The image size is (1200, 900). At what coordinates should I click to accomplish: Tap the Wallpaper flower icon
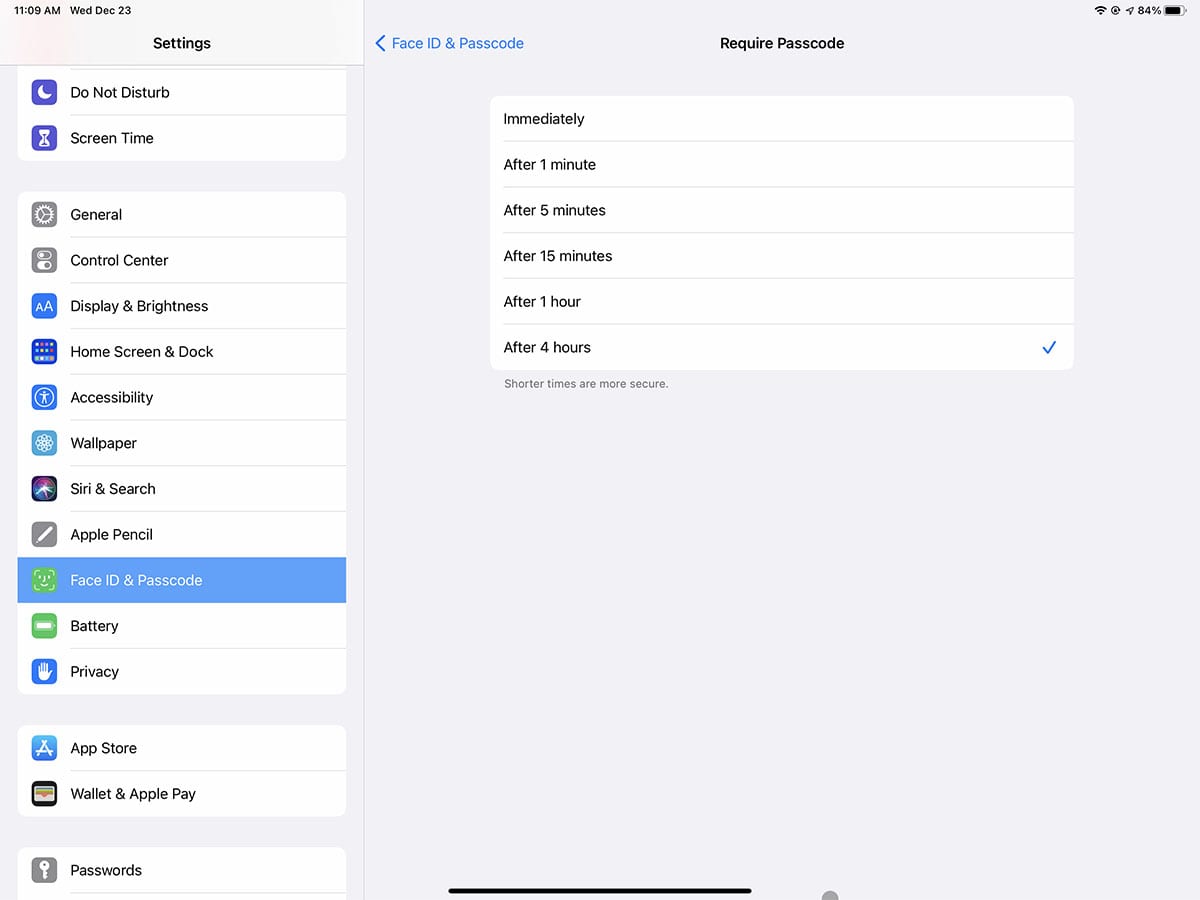44,443
